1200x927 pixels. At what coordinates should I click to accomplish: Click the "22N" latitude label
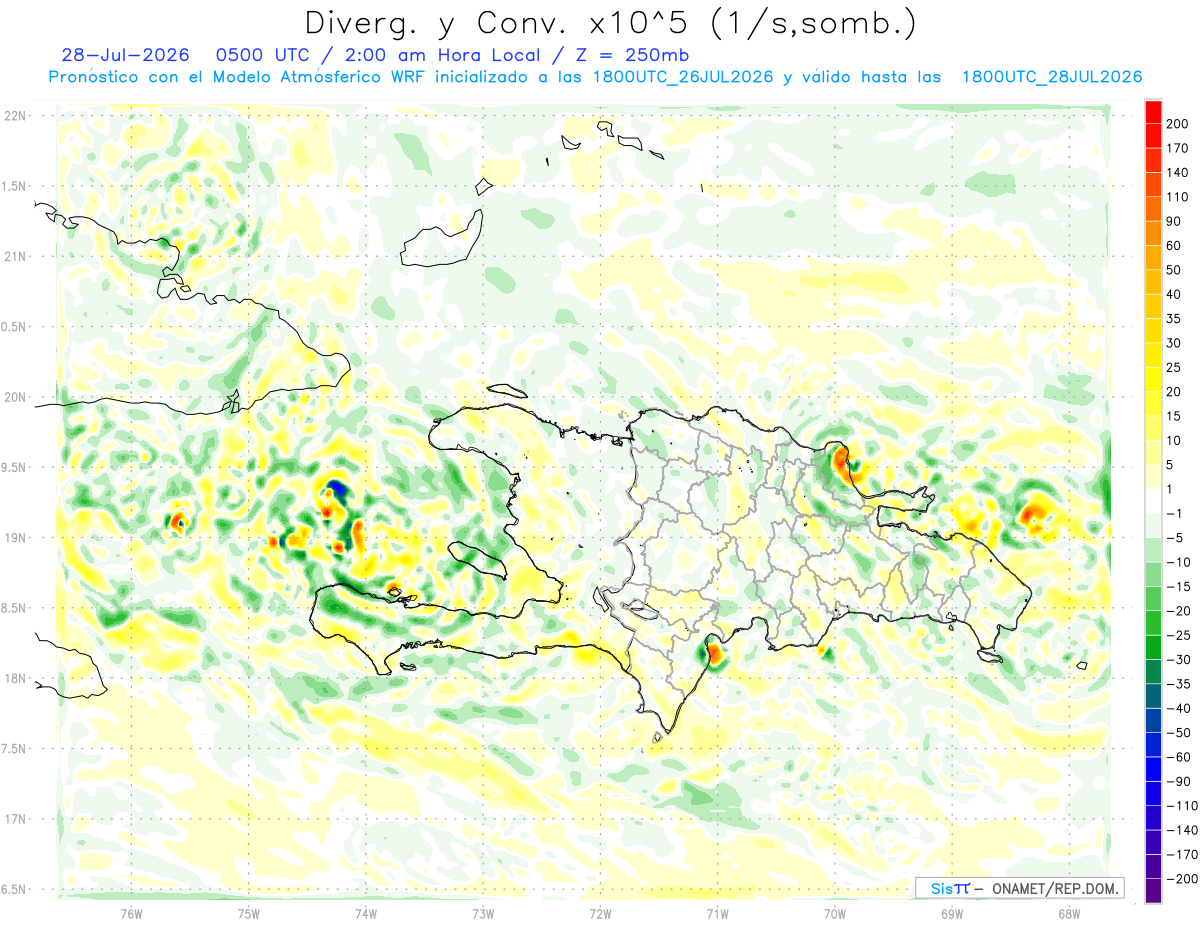click(15, 116)
